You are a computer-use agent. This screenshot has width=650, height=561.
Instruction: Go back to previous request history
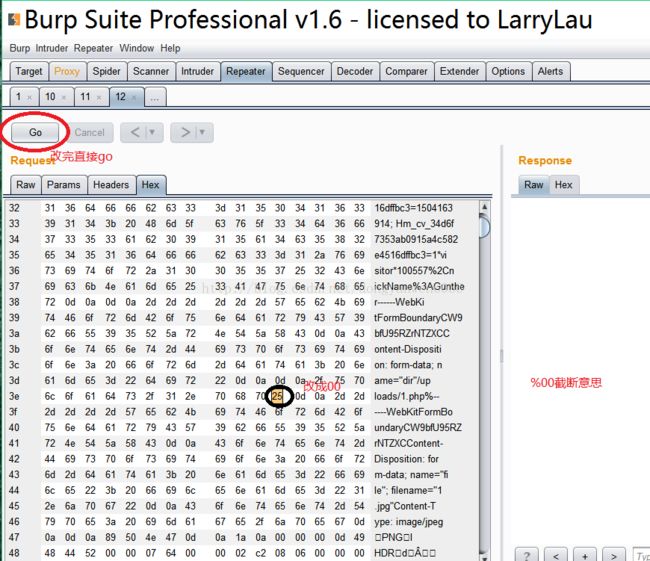pos(135,133)
